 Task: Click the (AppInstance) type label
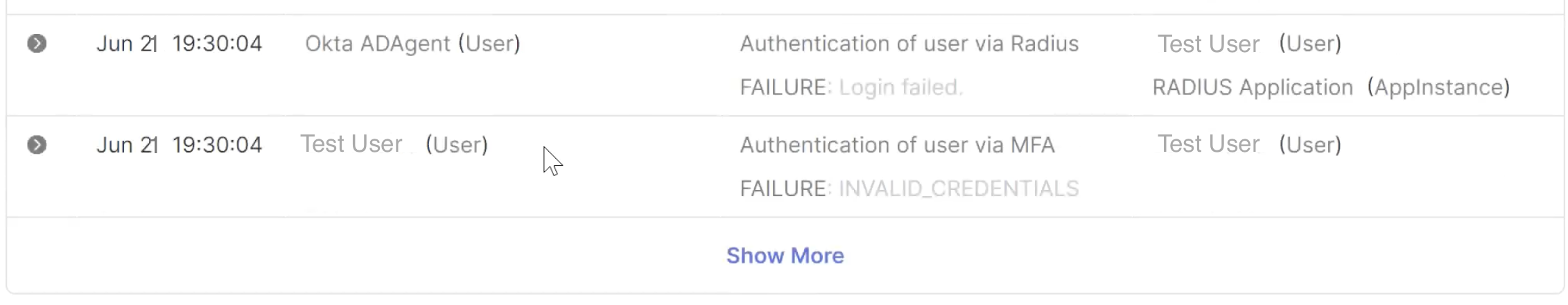coord(1438,87)
